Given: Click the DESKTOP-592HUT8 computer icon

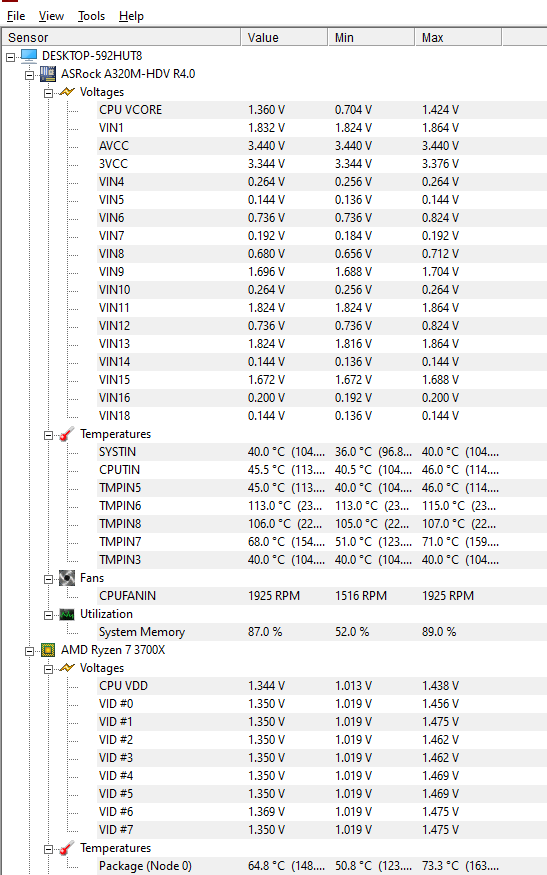Looking at the screenshot, I should point(28,56).
